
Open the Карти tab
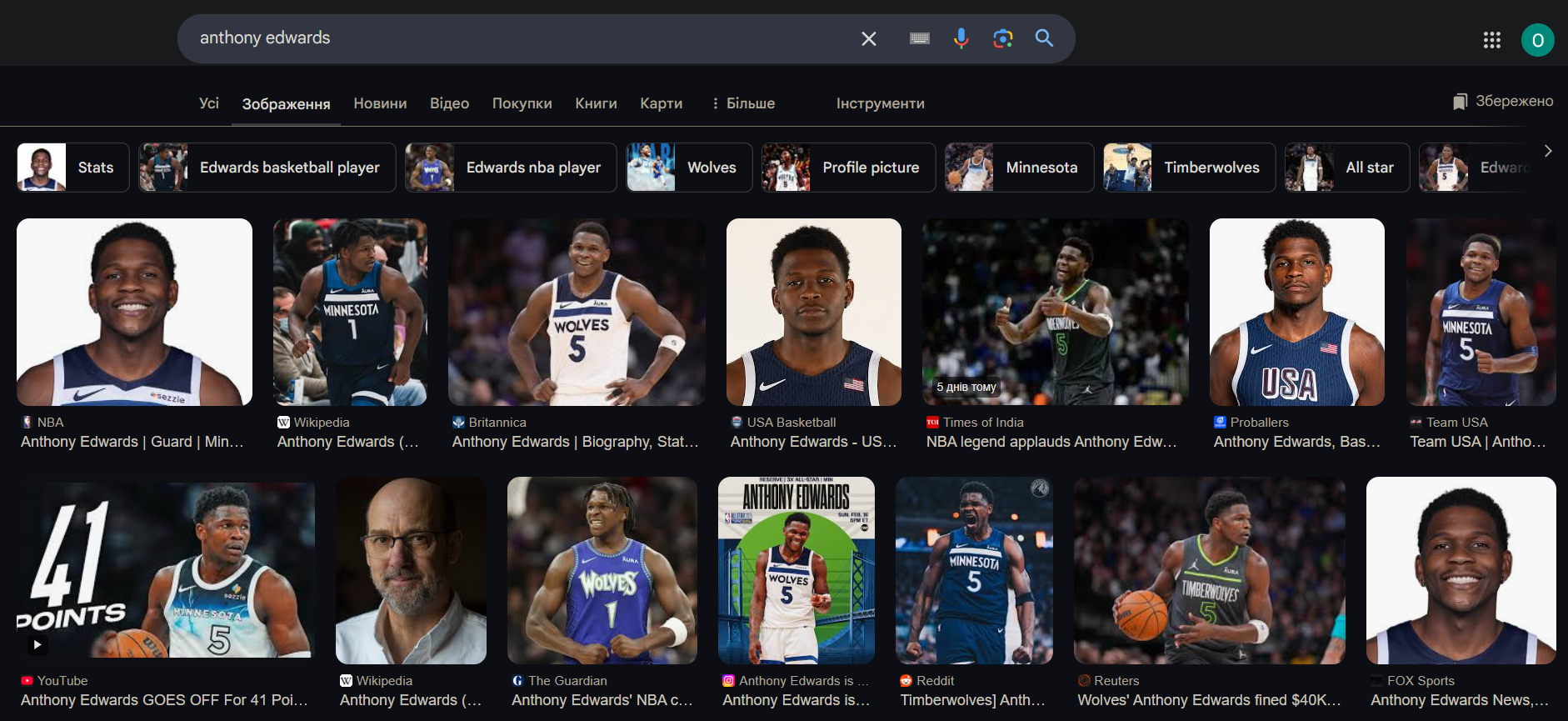[x=661, y=103]
